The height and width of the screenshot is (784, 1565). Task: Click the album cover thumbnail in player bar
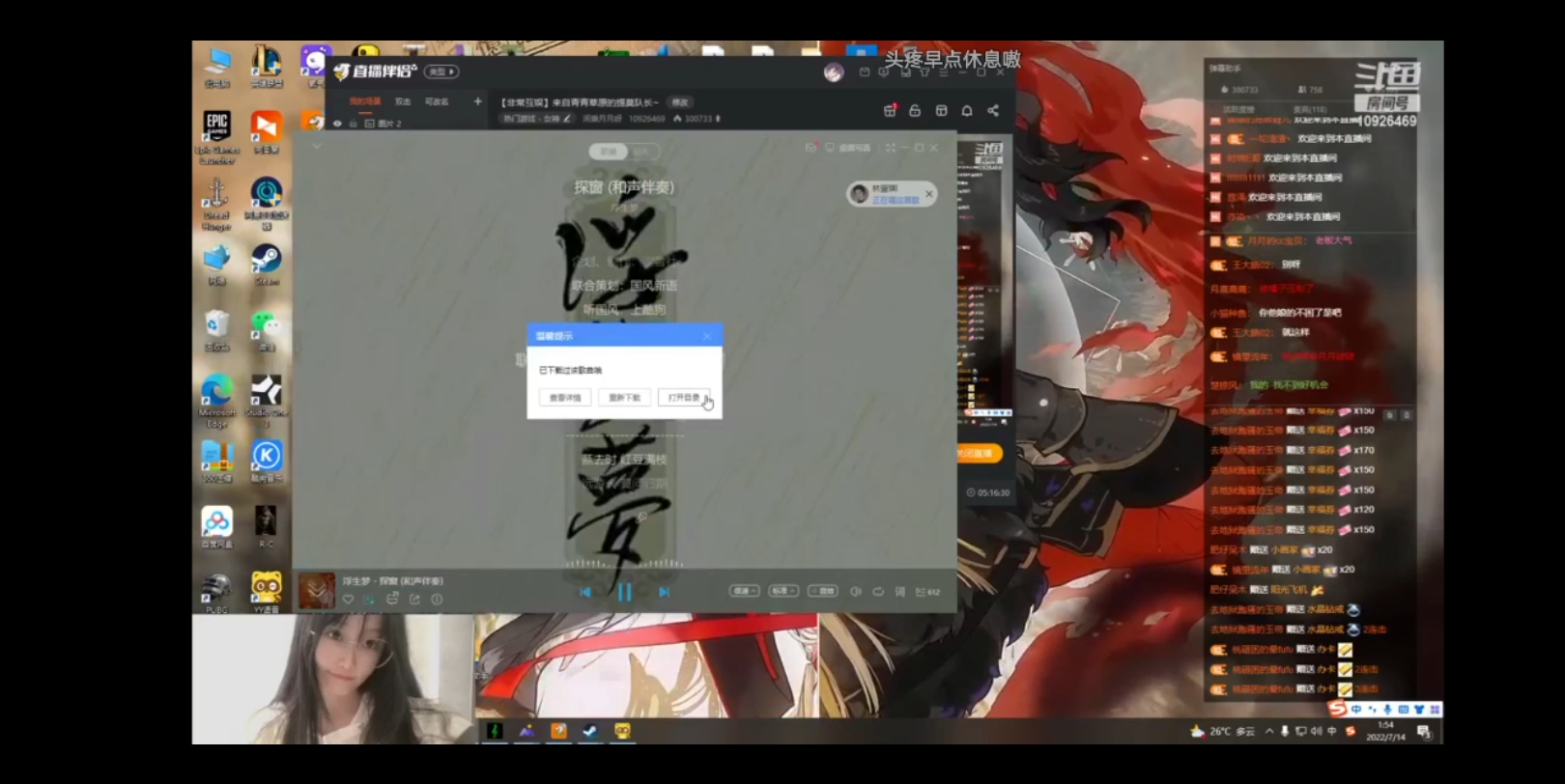click(317, 591)
